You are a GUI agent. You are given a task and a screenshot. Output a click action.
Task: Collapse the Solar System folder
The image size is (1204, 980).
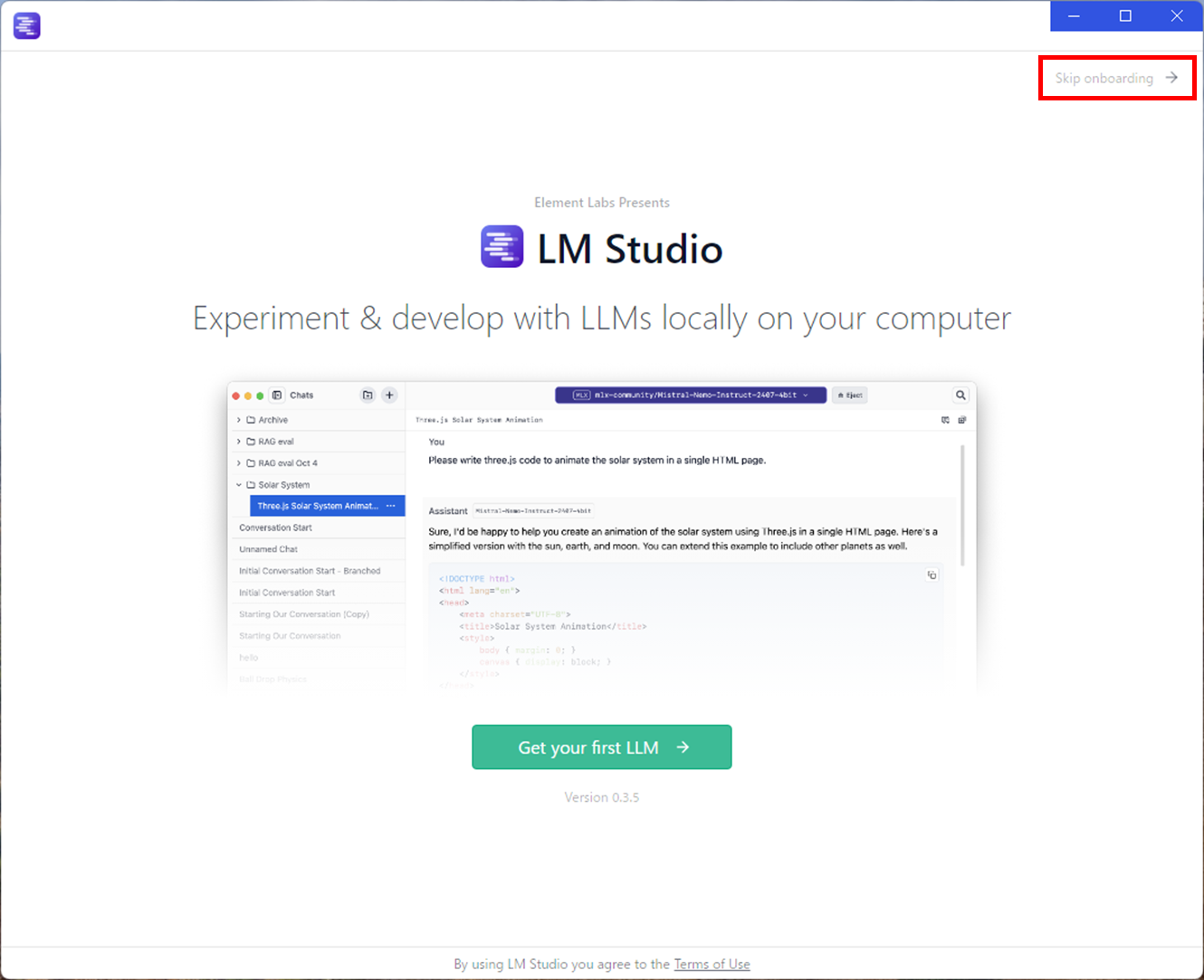pos(238,484)
